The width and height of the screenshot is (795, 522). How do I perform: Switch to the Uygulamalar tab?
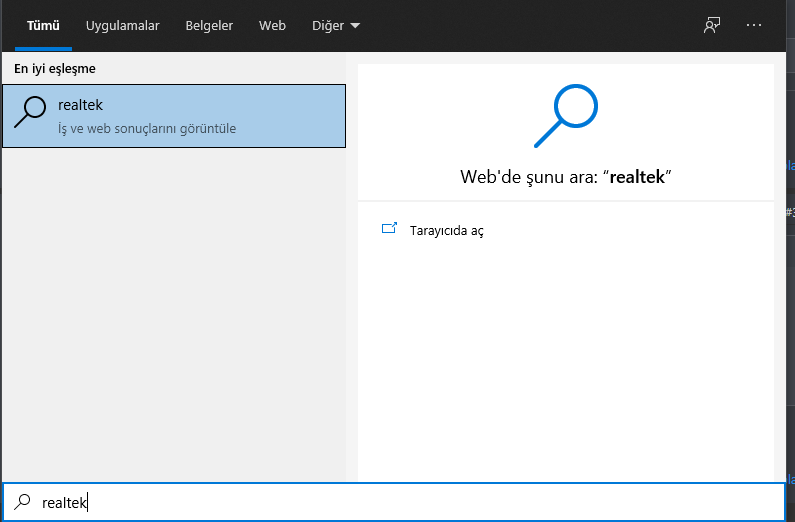click(122, 25)
